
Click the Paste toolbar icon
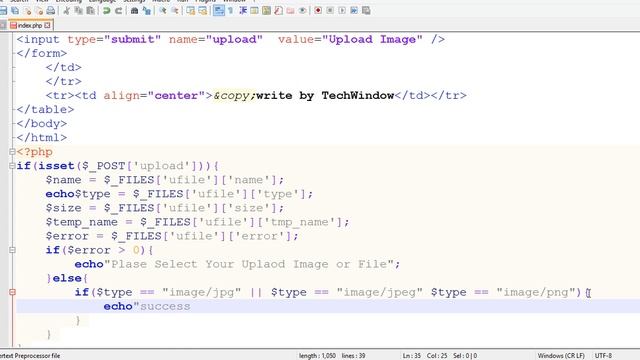90,11
